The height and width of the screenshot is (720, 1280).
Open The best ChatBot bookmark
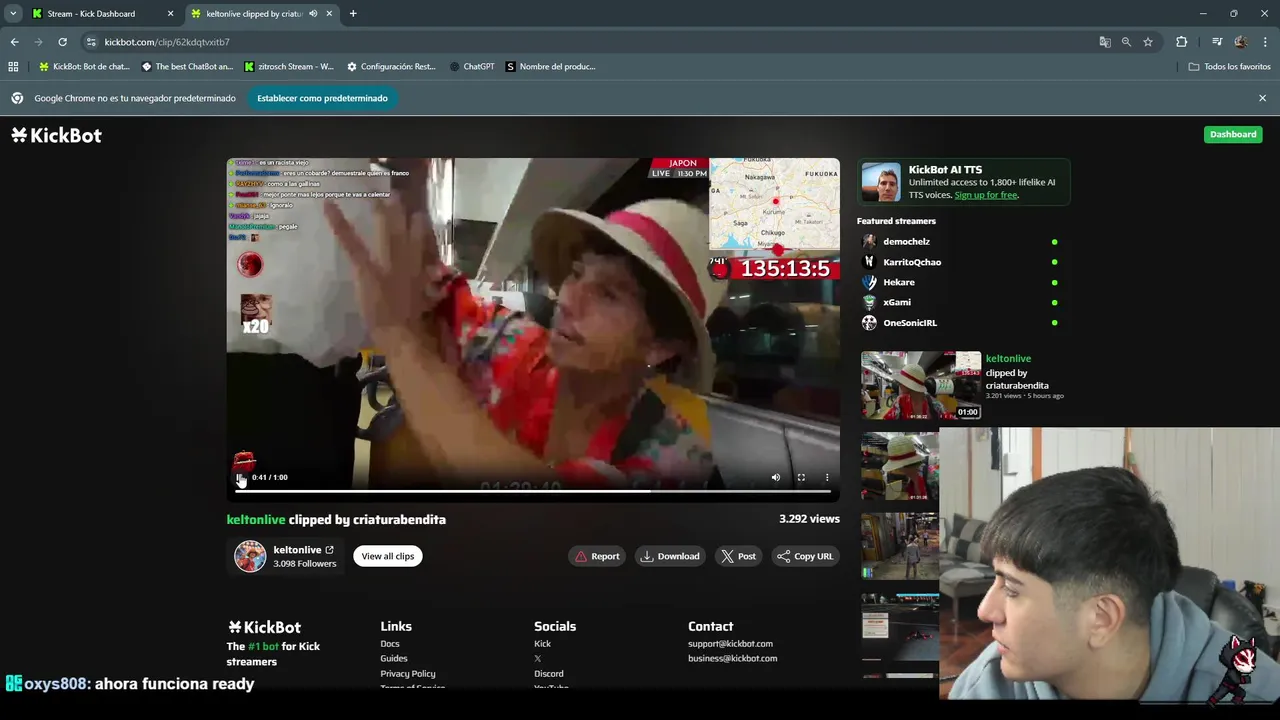[187, 67]
